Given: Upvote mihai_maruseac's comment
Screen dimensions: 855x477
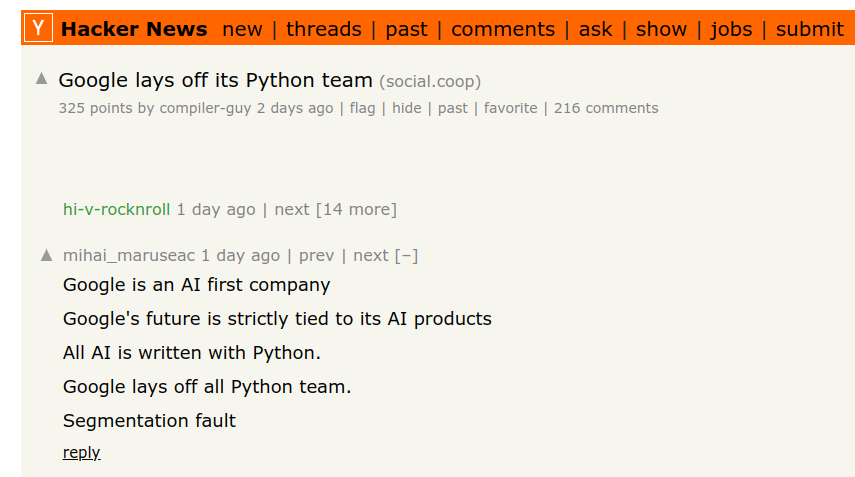Looking at the screenshot, I should tap(46, 255).
